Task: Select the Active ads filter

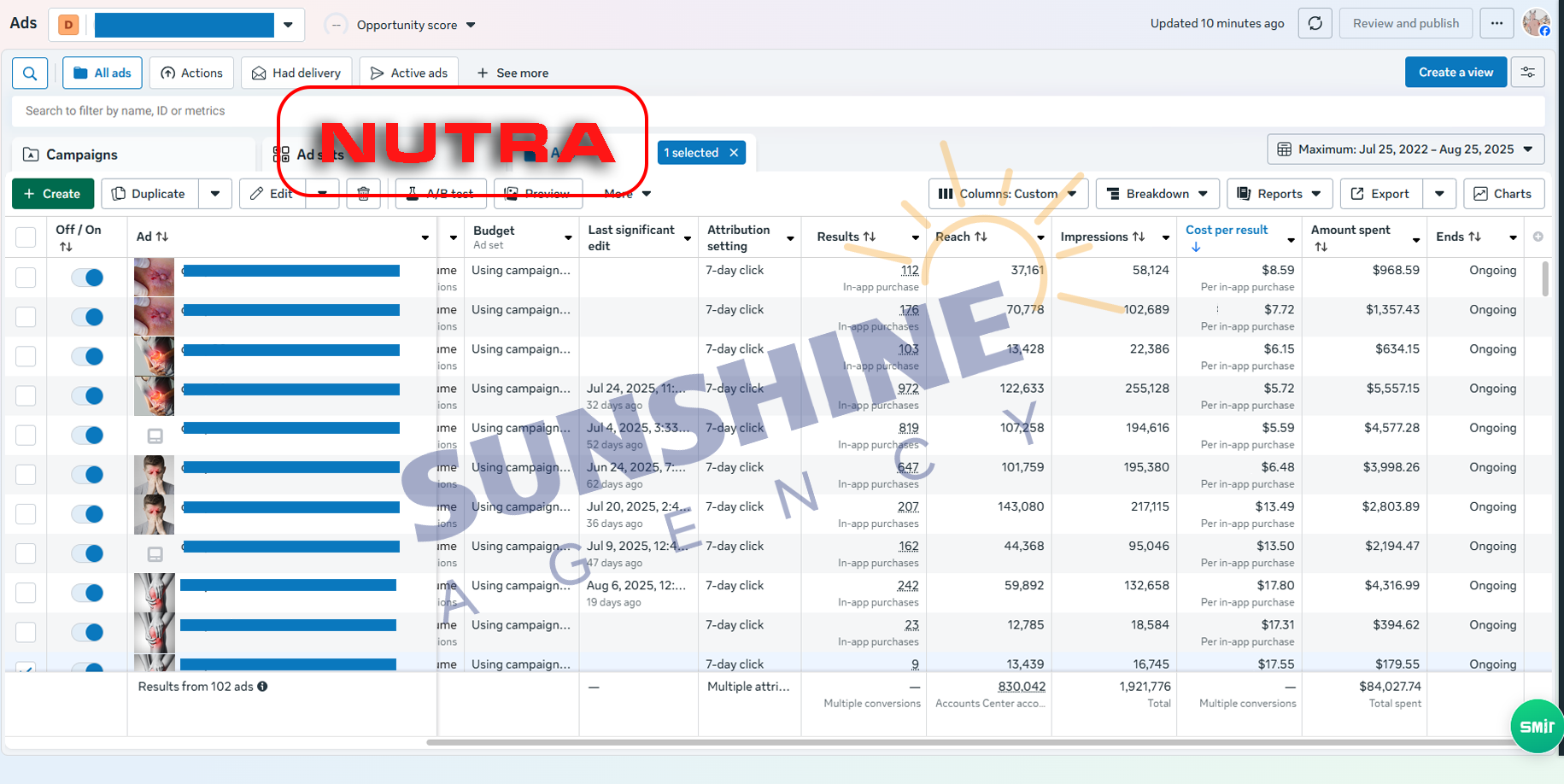Action: pyautogui.click(x=409, y=73)
